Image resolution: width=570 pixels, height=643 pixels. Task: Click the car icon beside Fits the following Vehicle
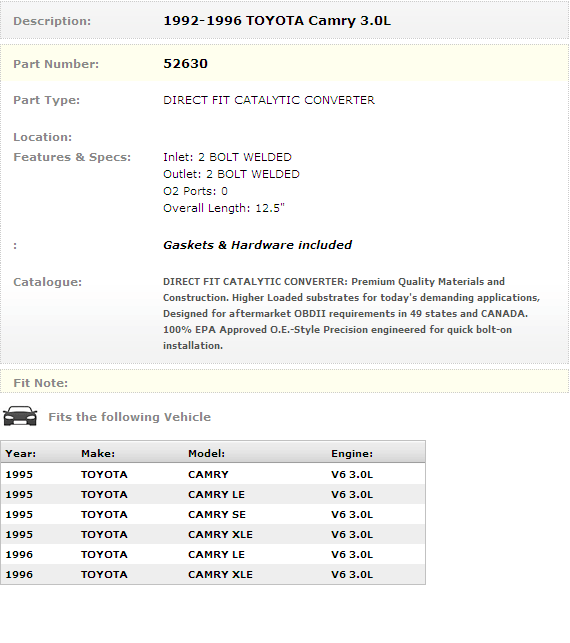20,416
